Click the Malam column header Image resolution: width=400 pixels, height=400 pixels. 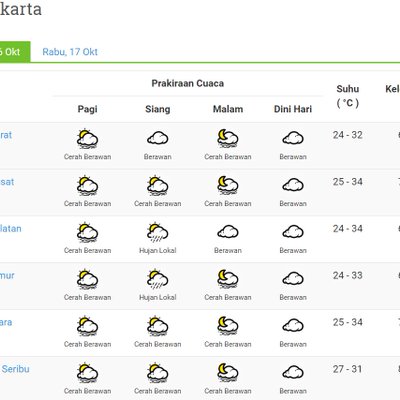228,109
